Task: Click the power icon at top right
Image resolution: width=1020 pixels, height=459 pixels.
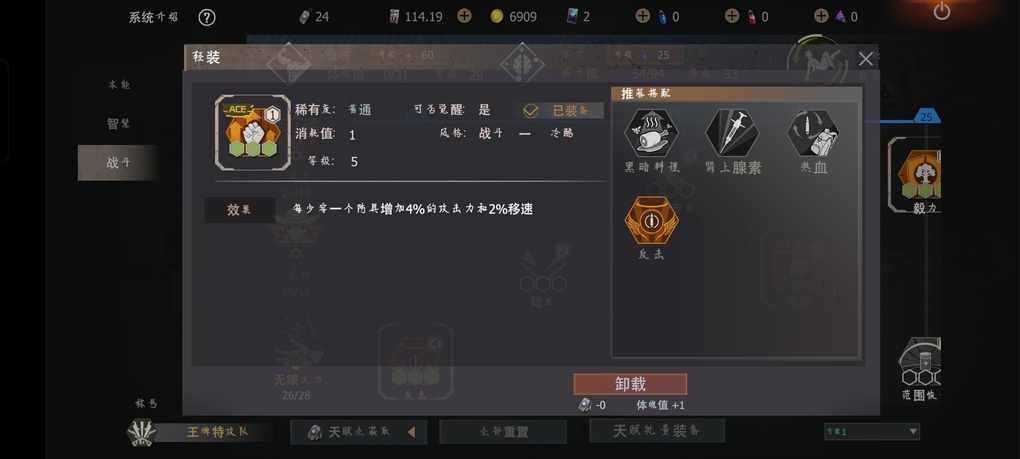Action: [941, 12]
